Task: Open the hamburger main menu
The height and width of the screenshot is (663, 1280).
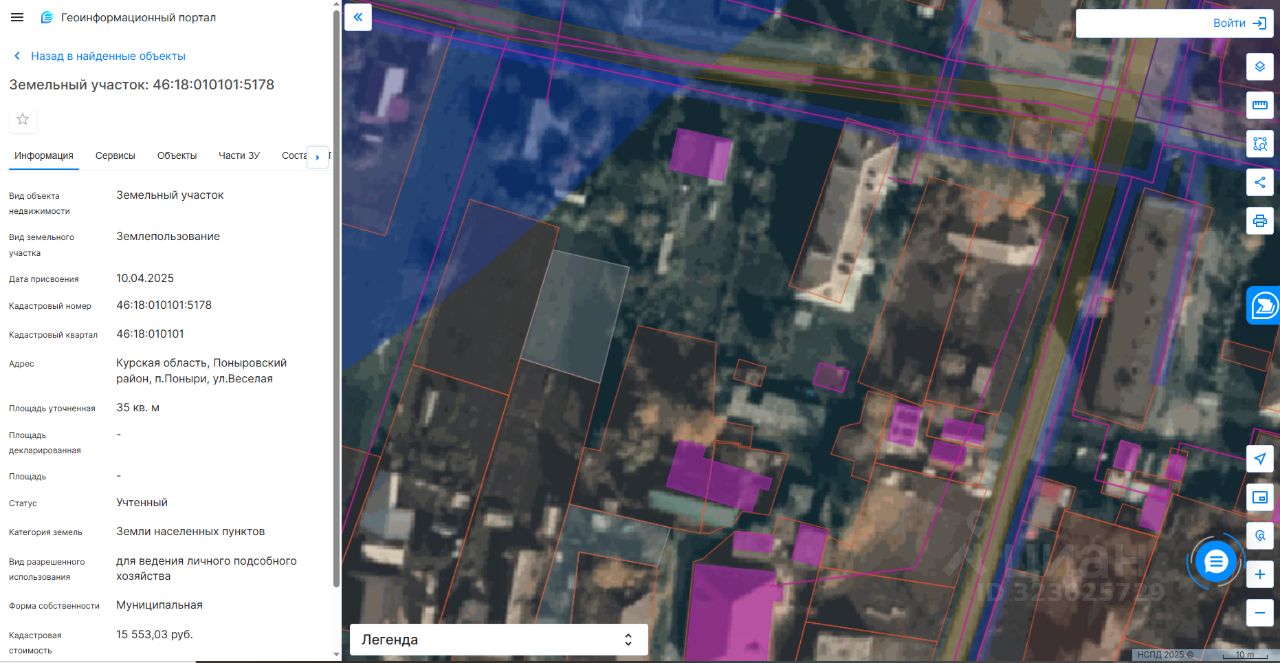Action: (17, 17)
